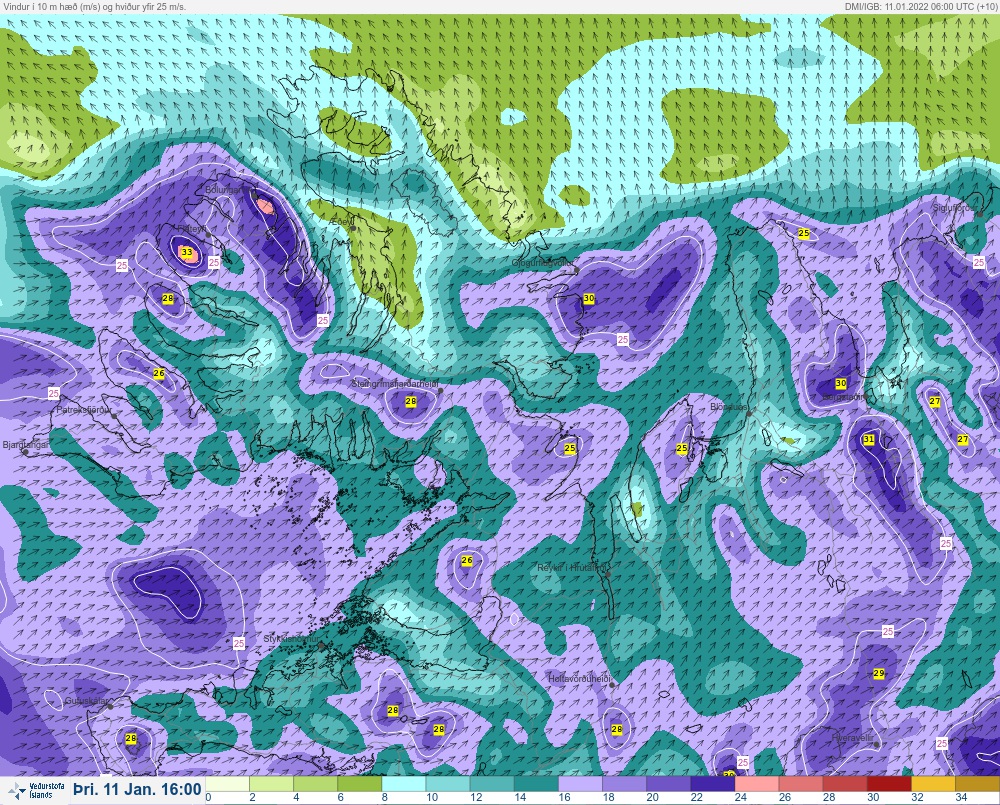Select the pale yellow 0–2 m/s legend swatch
This screenshot has height=805, width=1000.
click(x=227, y=783)
